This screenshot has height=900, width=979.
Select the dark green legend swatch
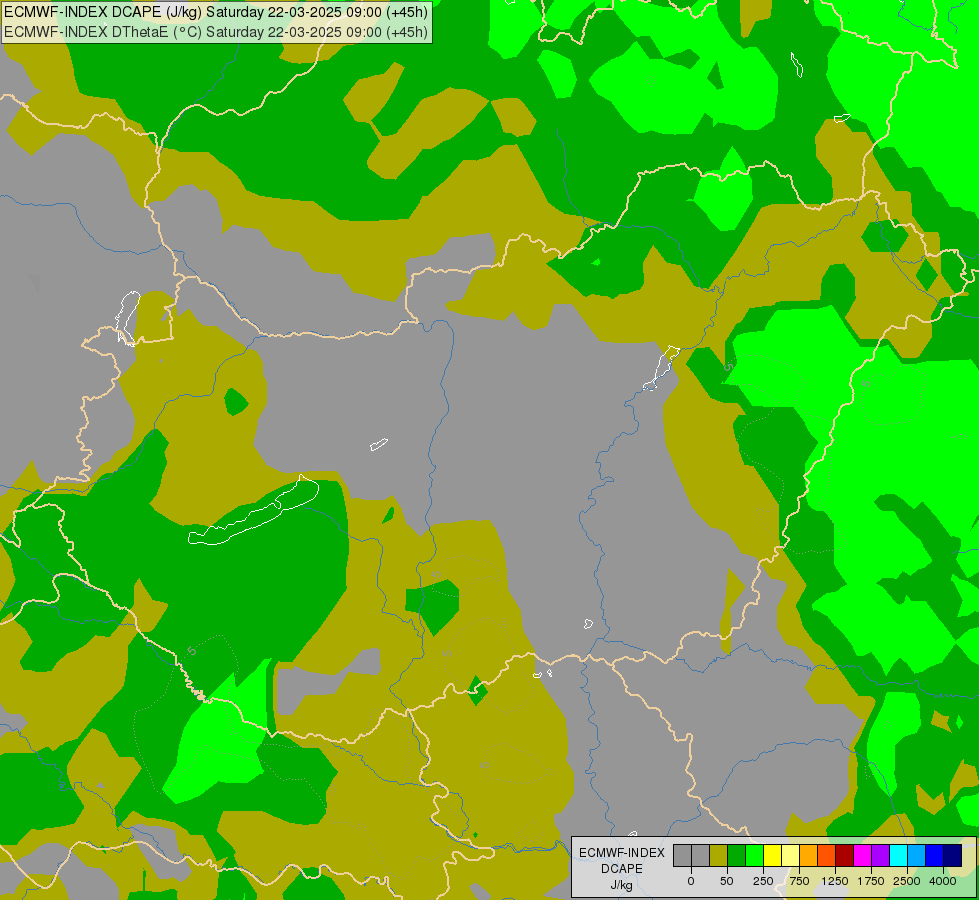click(736, 856)
